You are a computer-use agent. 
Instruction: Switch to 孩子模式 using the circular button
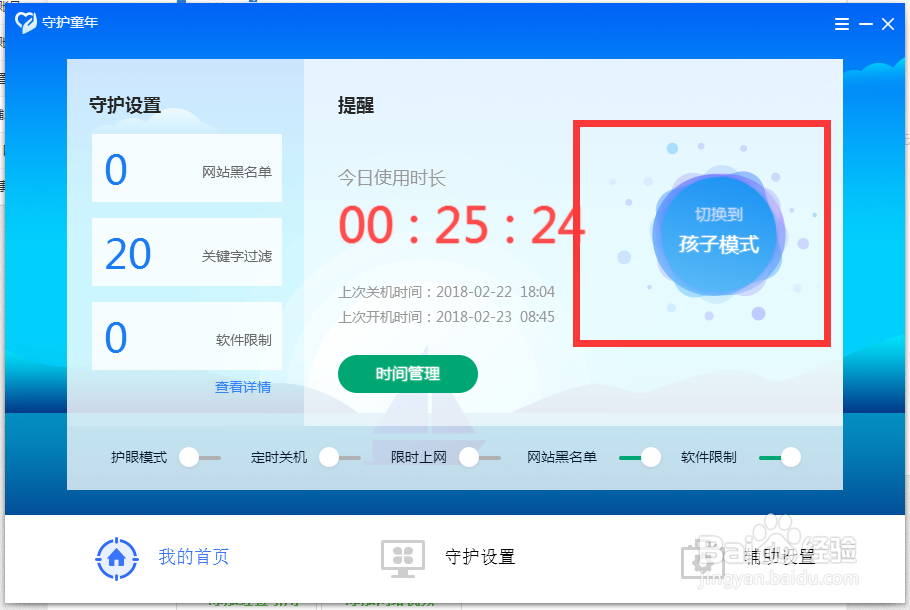coord(716,233)
